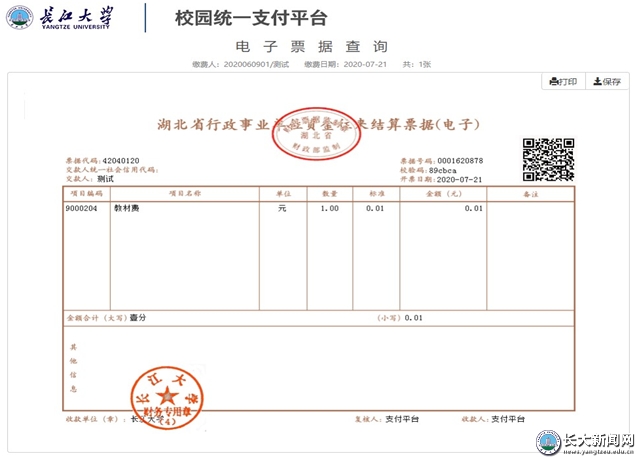
Task: Click the quantity value 1.00
Action: tap(329, 208)
